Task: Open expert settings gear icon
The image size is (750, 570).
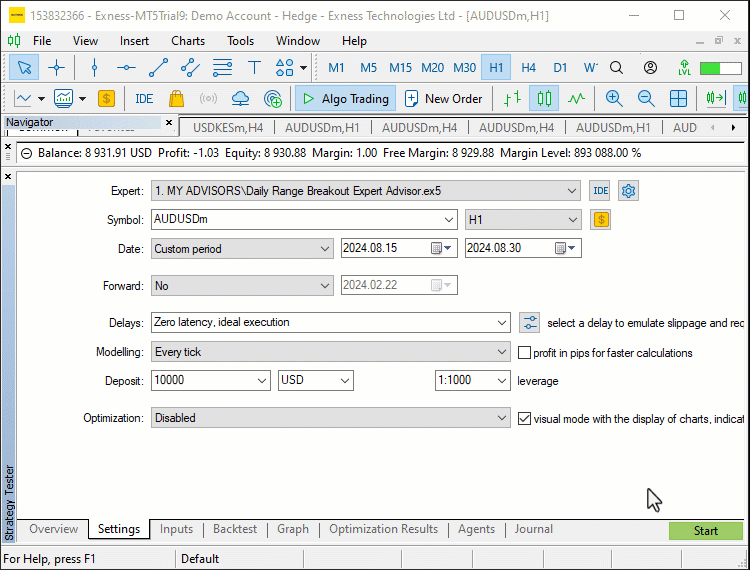Action: pos(628,191)
